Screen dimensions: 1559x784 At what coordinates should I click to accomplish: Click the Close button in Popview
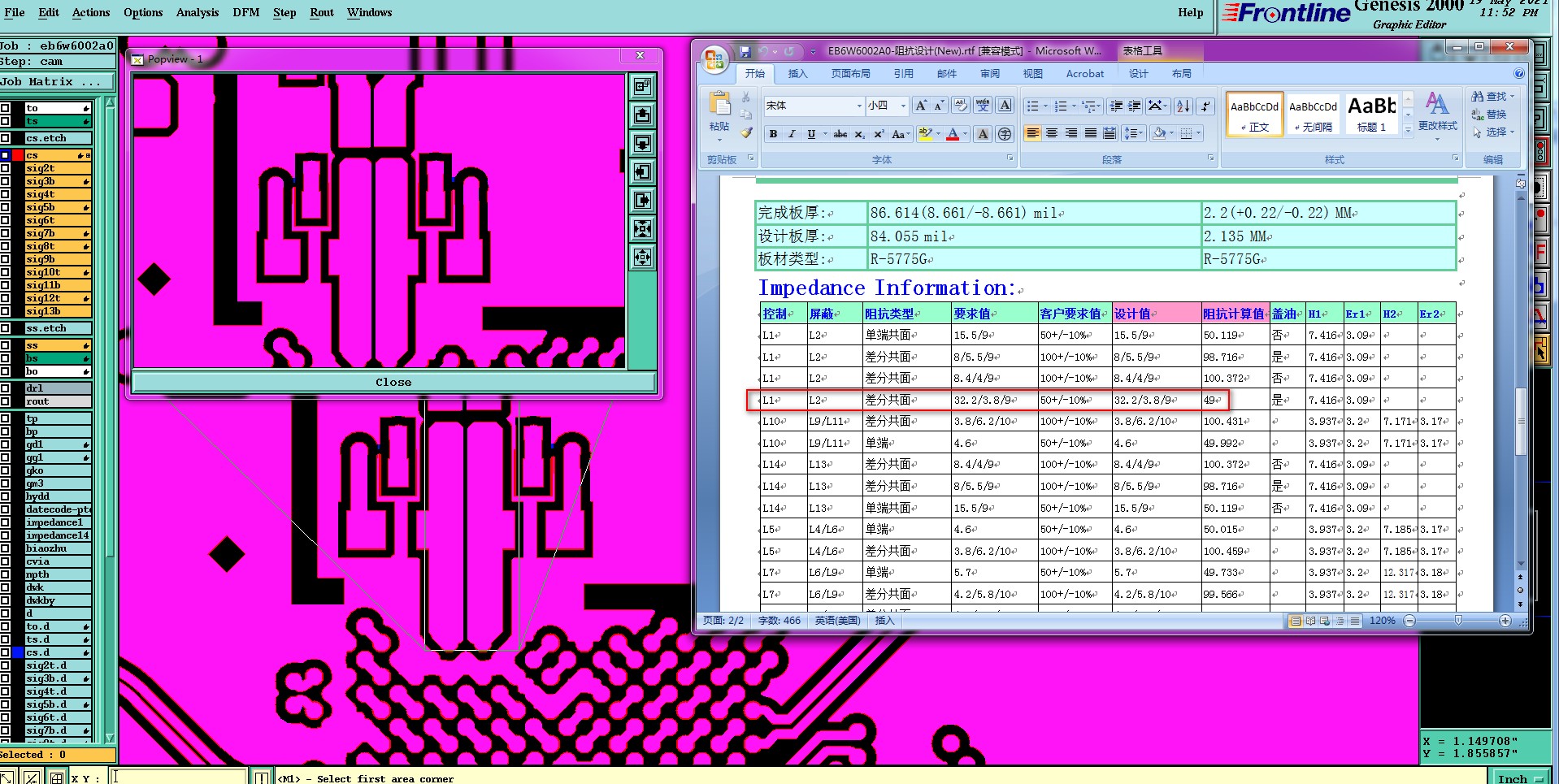[x=393, y=382]
